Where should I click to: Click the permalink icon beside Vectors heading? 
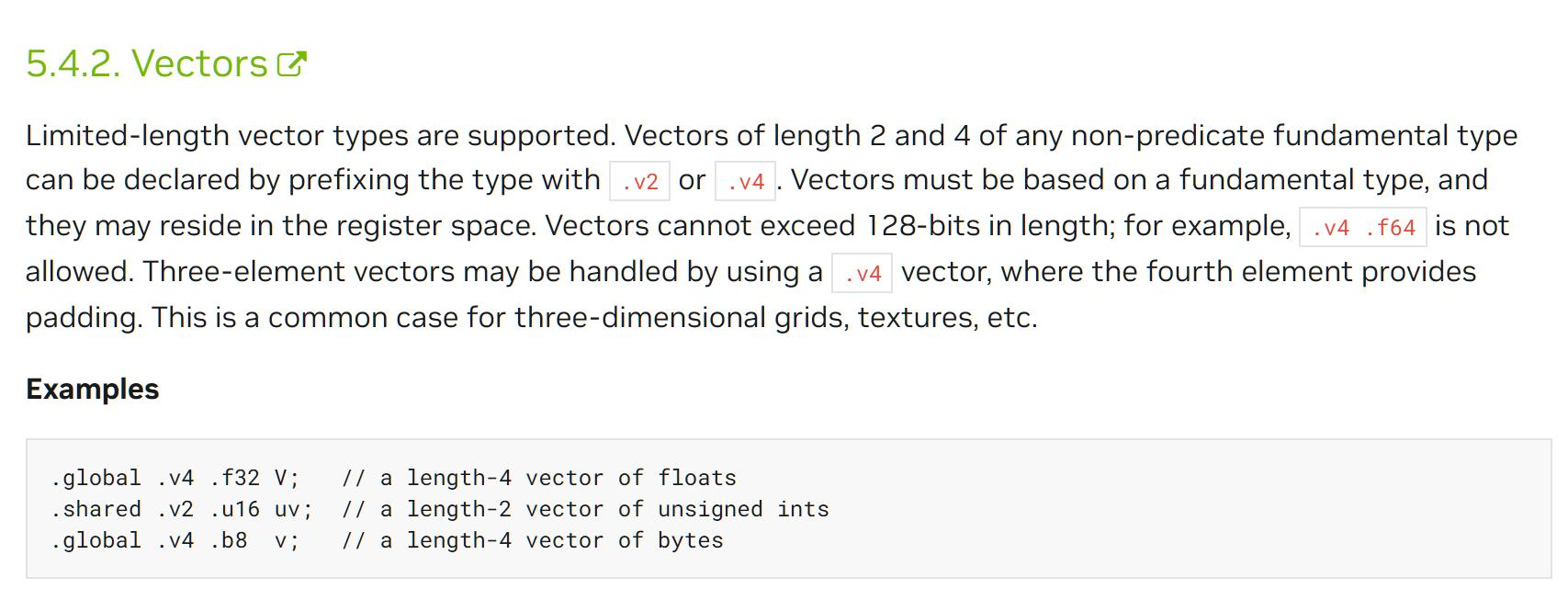(x=291, y=63)
